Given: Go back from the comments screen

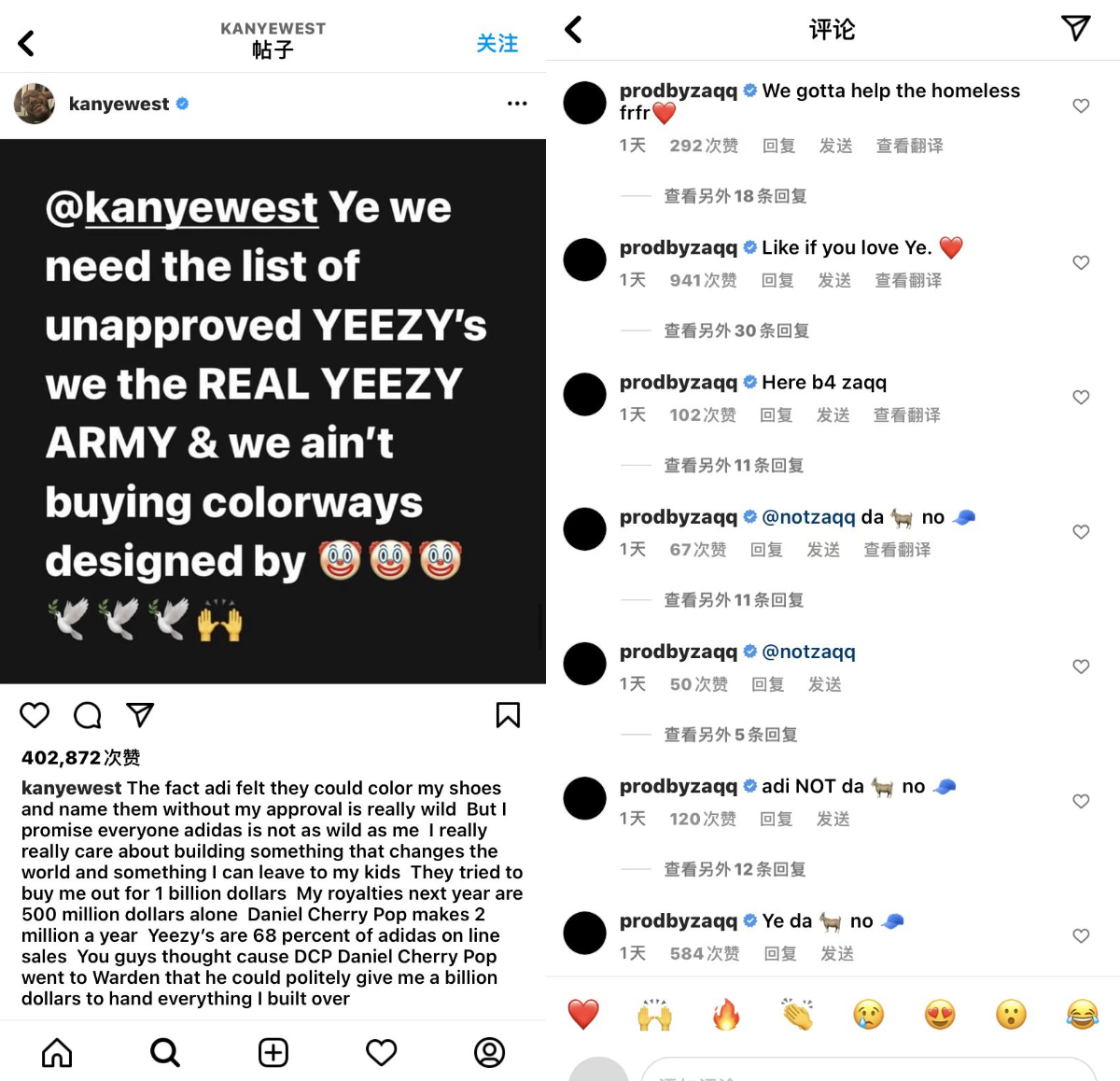Looking at the screenshot, I should click(574, 29).
